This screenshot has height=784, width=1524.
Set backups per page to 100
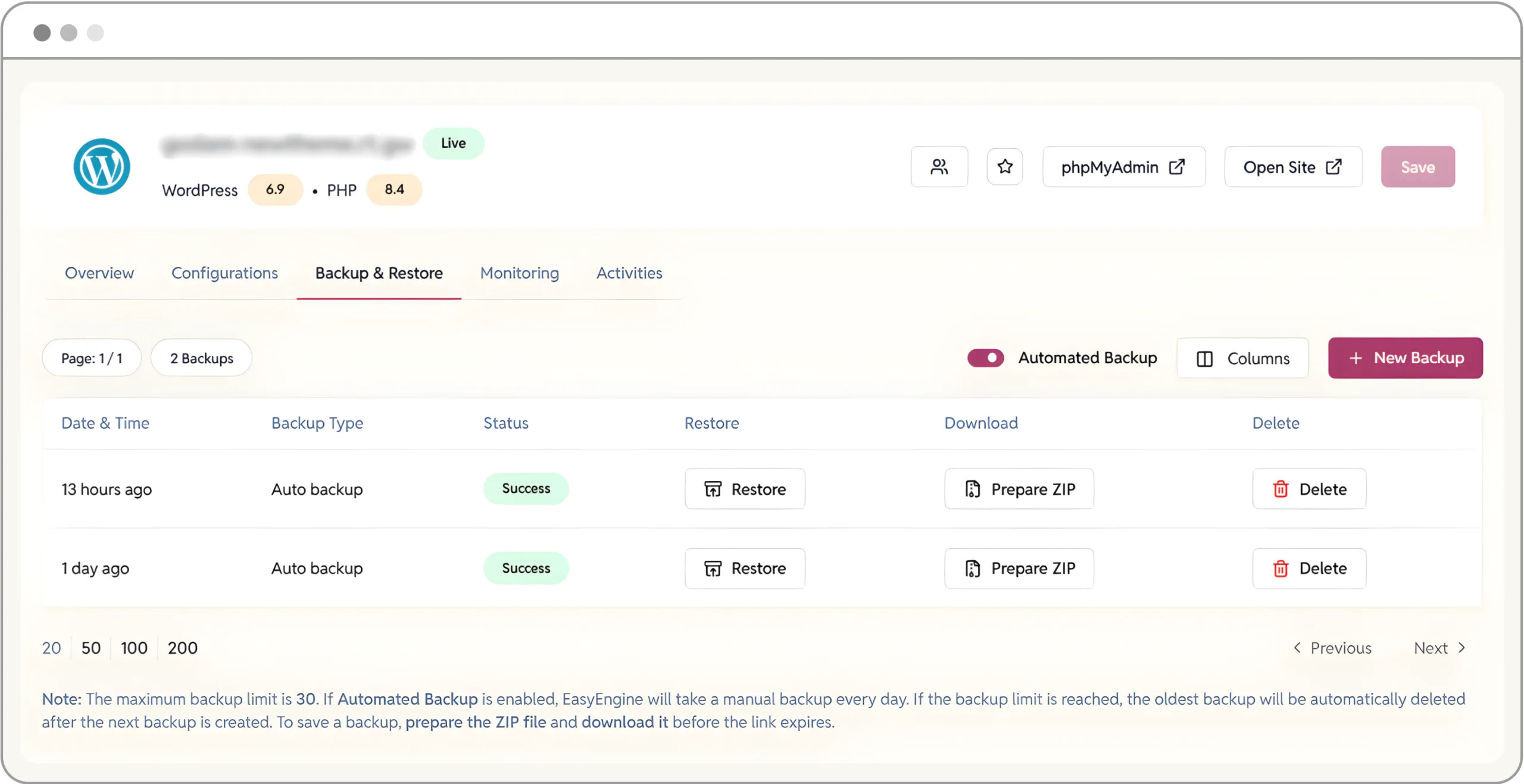coord(133,648)
